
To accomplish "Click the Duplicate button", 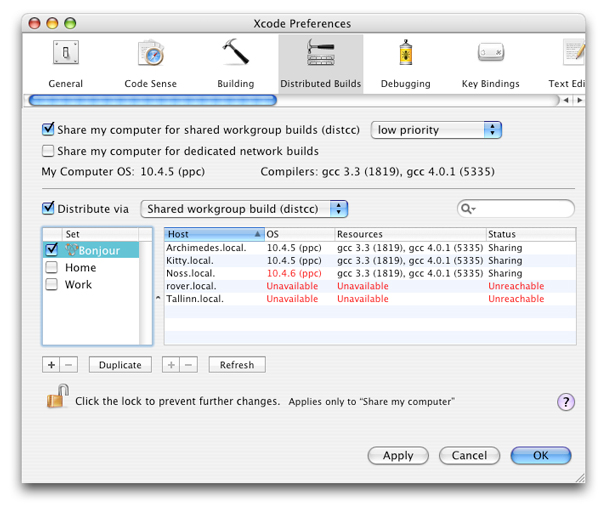I will [120, 365].
